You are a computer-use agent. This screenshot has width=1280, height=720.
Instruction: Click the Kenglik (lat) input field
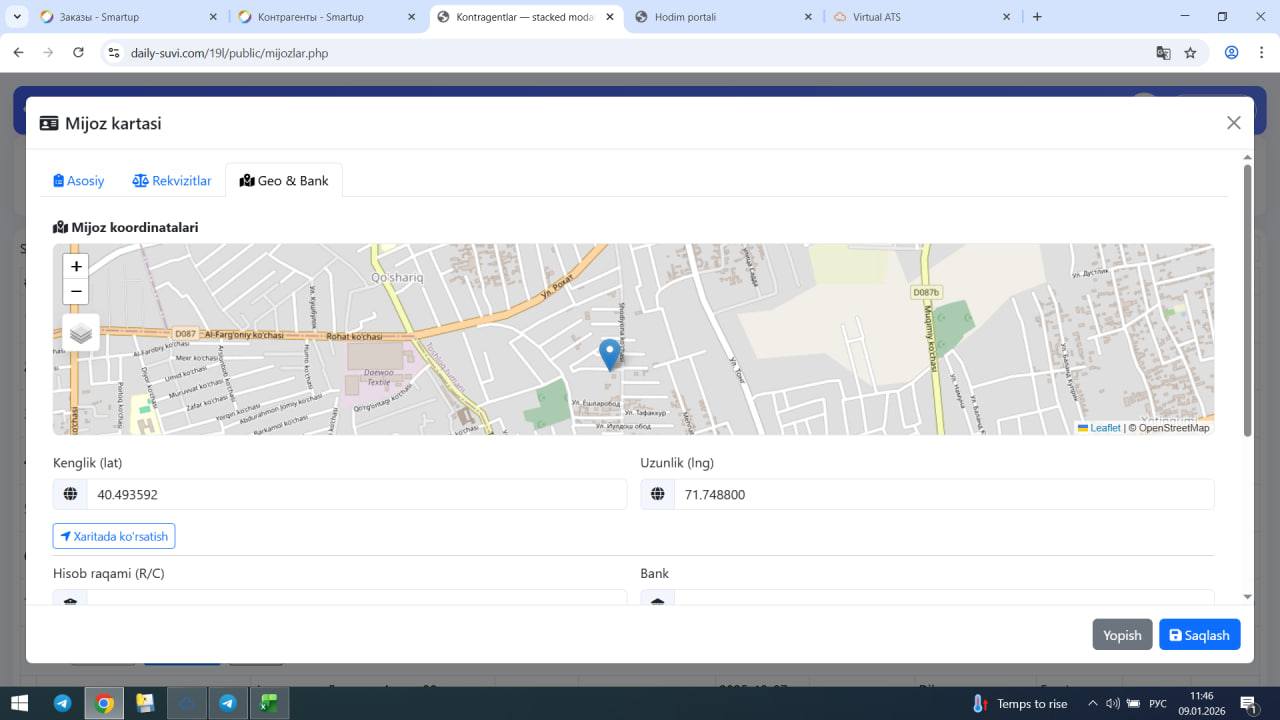[356, 495]
